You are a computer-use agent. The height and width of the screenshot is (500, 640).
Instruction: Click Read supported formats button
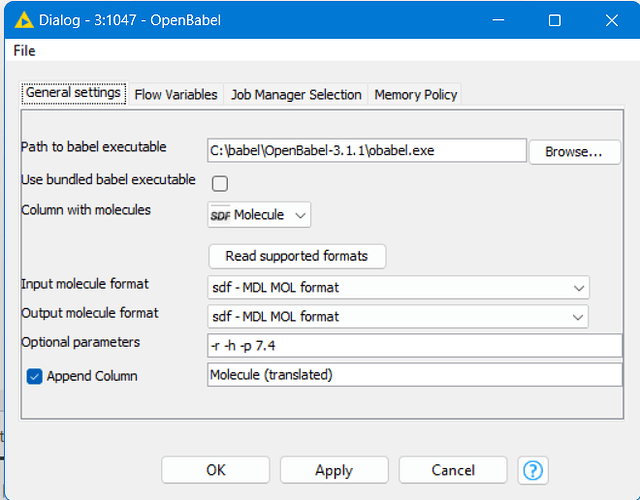297,256
